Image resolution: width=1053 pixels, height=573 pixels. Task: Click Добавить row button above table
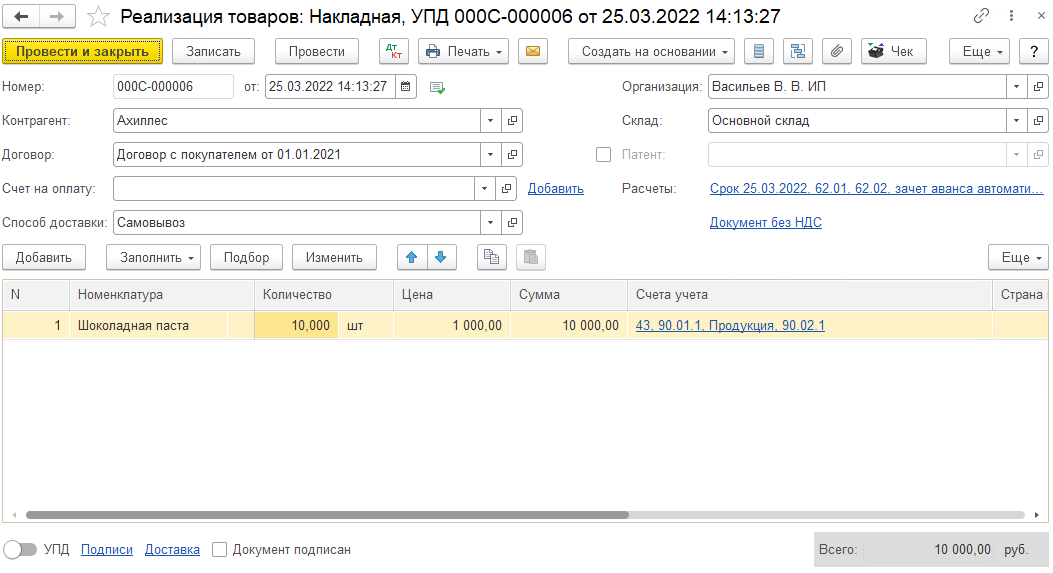[x=44, y=257]
